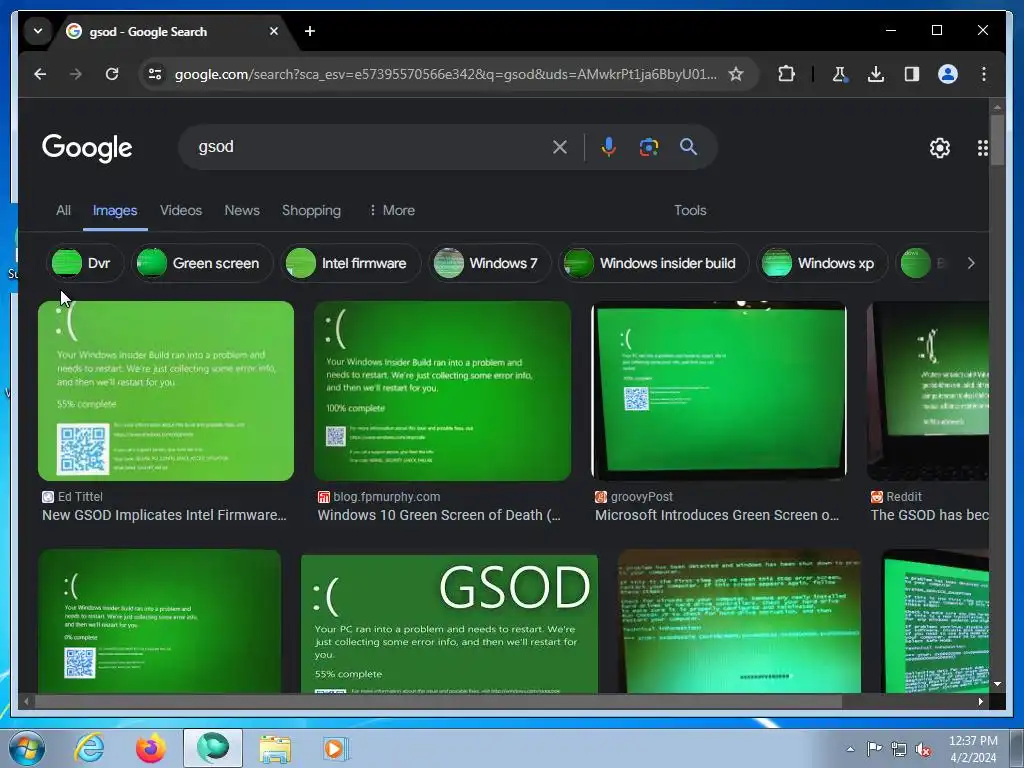Open the large GSOD title image thumbnail
This screenshot has height=768, width=1024.
(449, 622)
